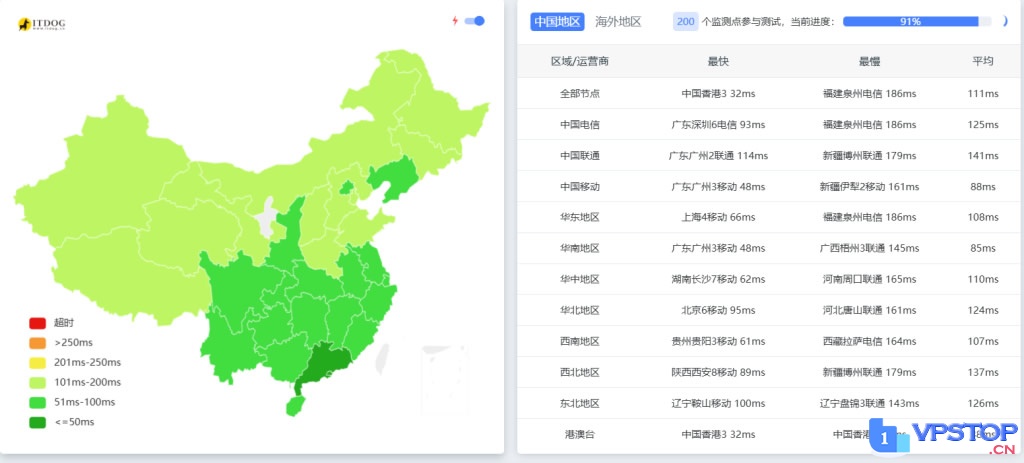The image size is (1024, 463).
Task: Click the 平均 column header
Action: (983, 61)
